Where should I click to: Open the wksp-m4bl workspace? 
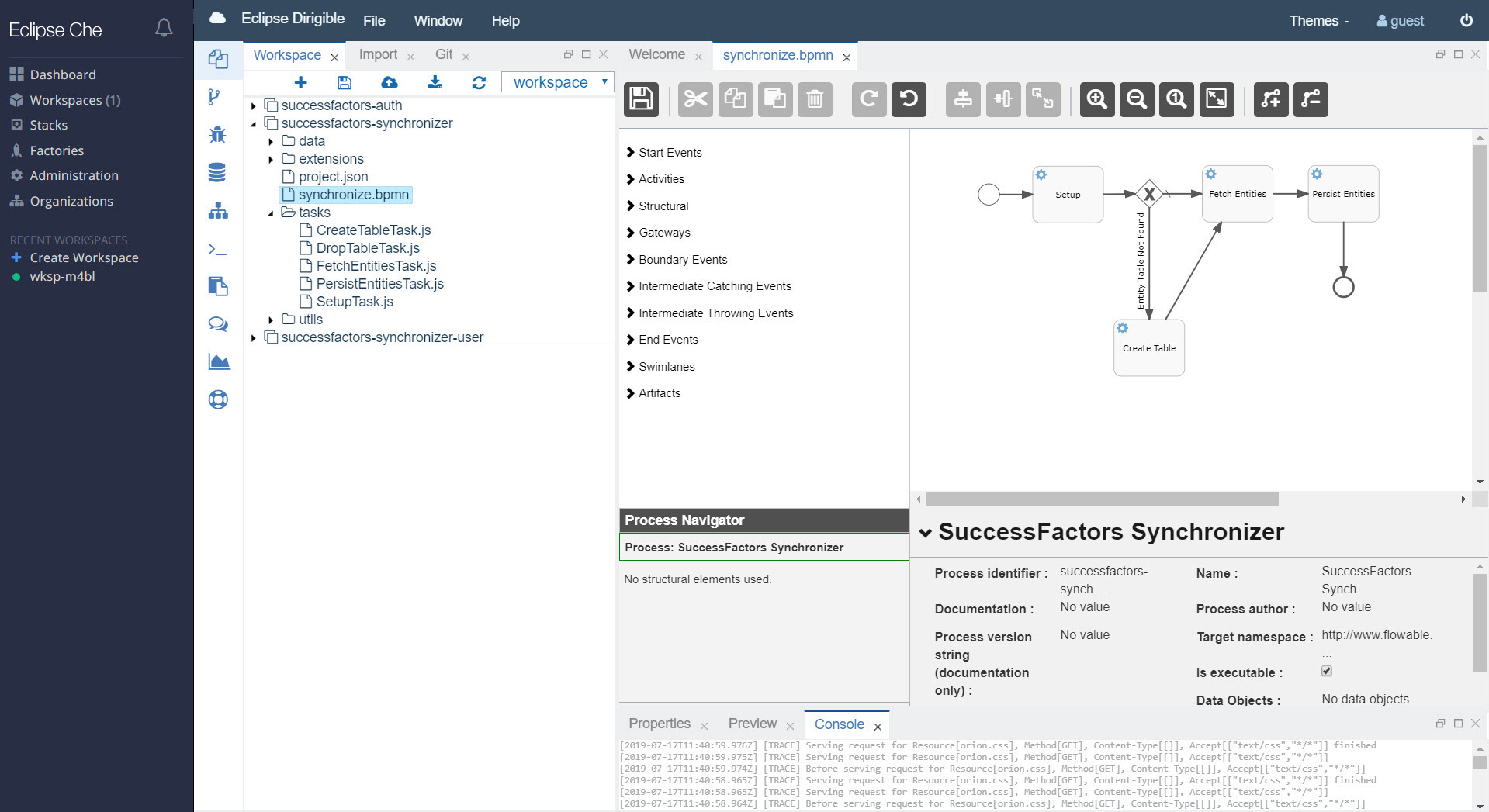pyautogui.click(x=62, y=276)
